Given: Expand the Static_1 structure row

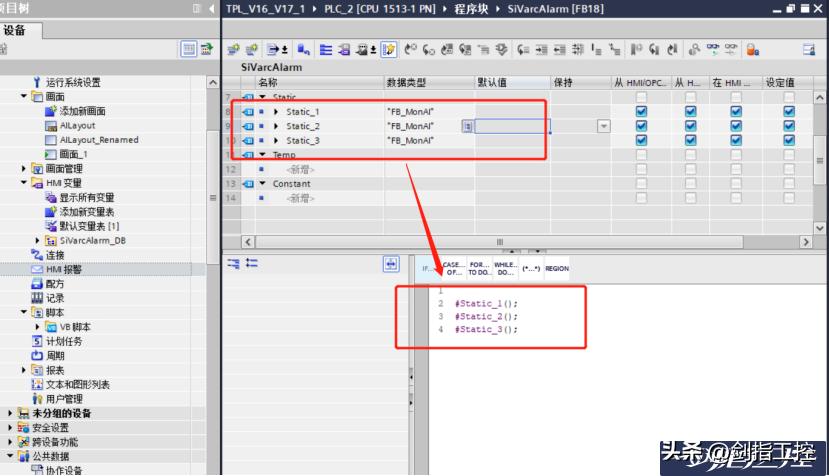Looking at the screenshot, I should (x=276, y=112).
